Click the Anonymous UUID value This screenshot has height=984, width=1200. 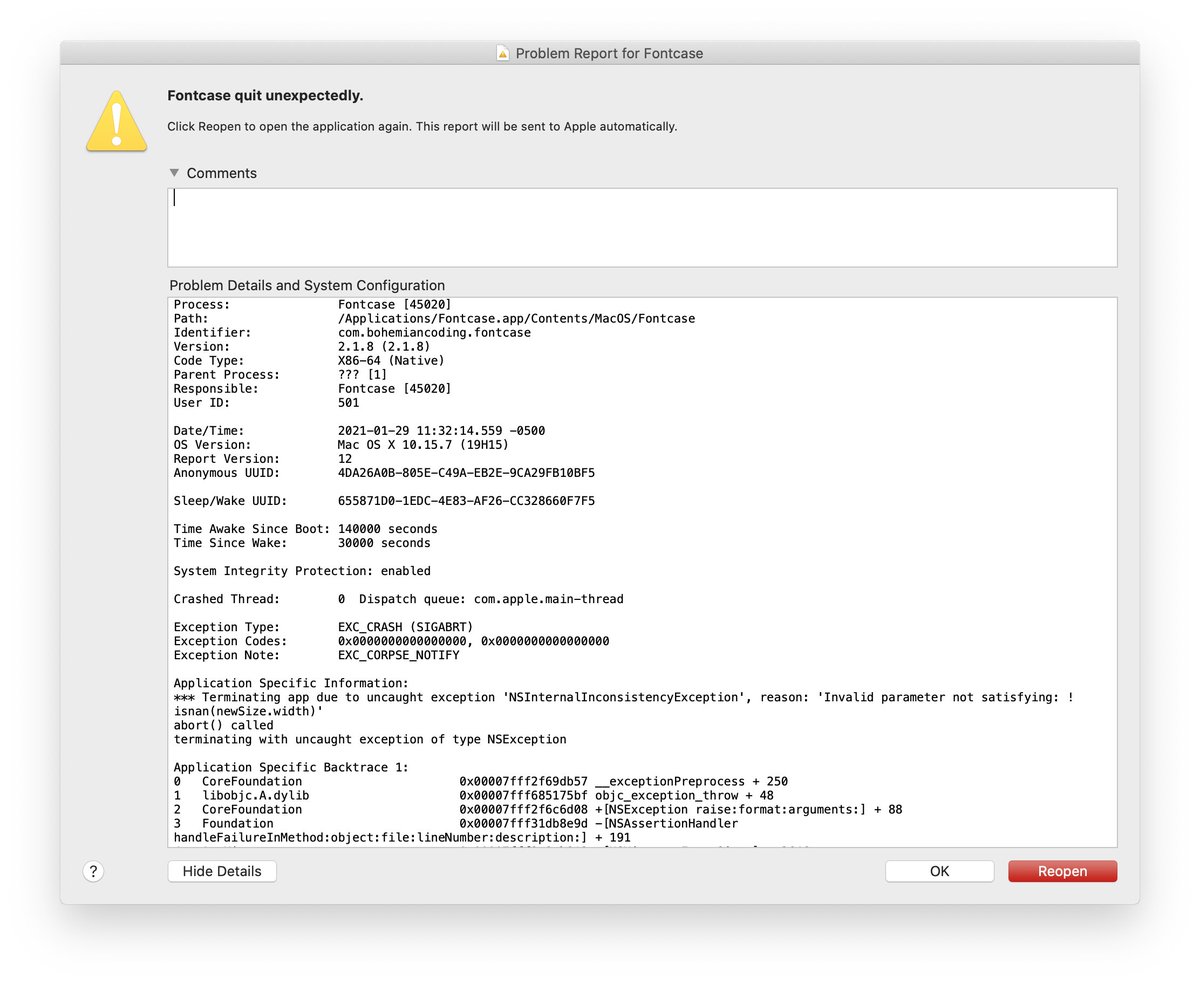[466, 472]
